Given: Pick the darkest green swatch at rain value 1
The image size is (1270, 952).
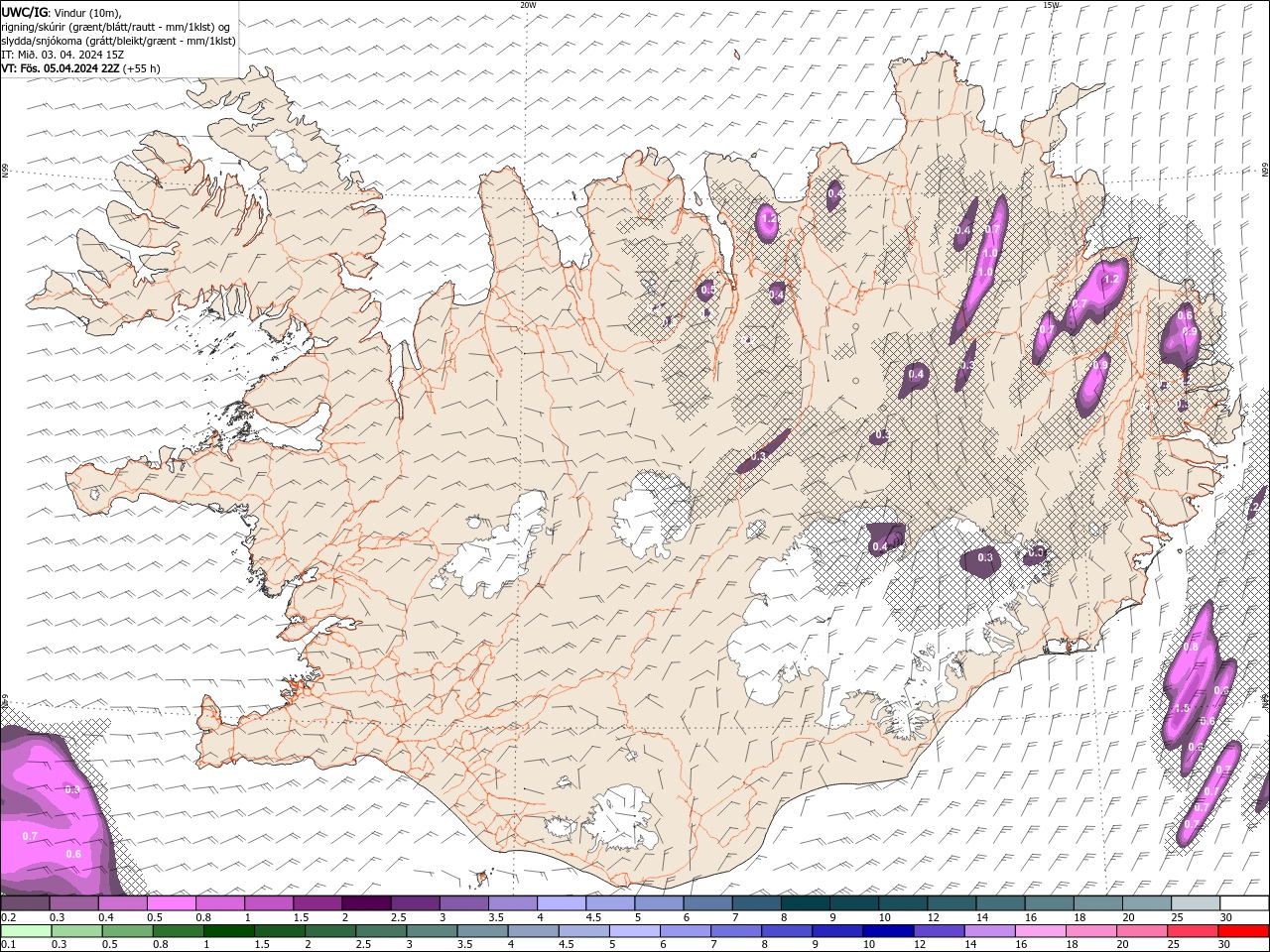Looking at the screenshot, I should [x=229, y=931].
